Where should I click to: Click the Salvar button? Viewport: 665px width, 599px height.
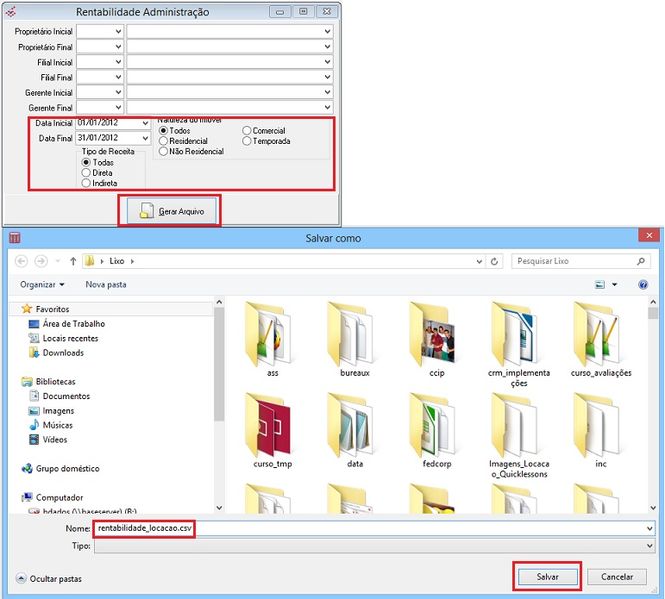(x=547, y=577)
